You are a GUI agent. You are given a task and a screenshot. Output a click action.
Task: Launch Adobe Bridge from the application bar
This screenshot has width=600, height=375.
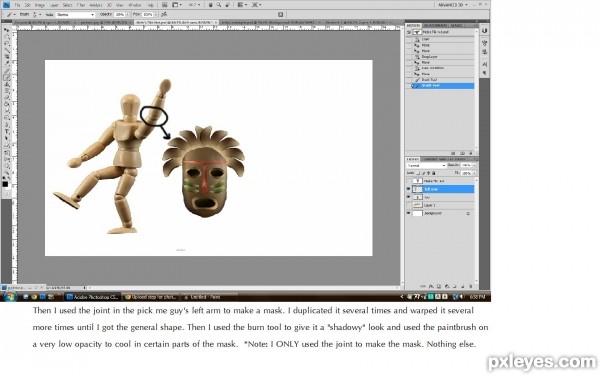[165, 5]
